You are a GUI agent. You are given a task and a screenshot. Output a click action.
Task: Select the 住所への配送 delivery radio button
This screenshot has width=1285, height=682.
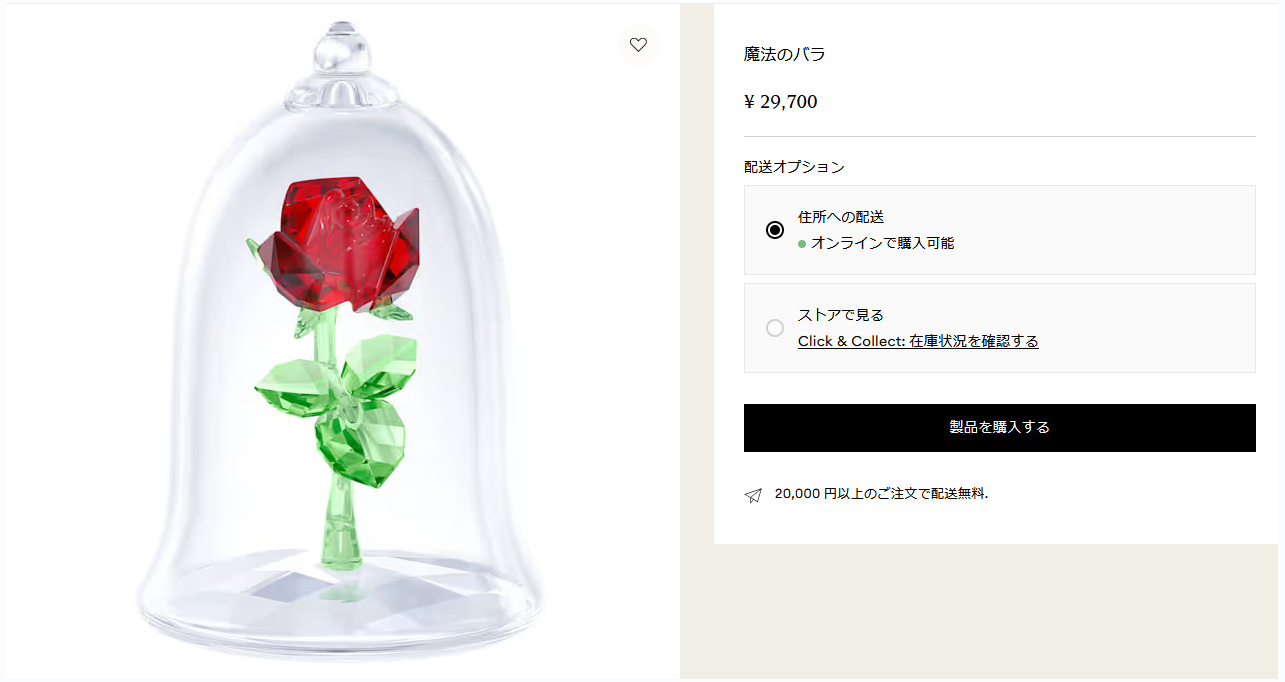tap(775, 229)
